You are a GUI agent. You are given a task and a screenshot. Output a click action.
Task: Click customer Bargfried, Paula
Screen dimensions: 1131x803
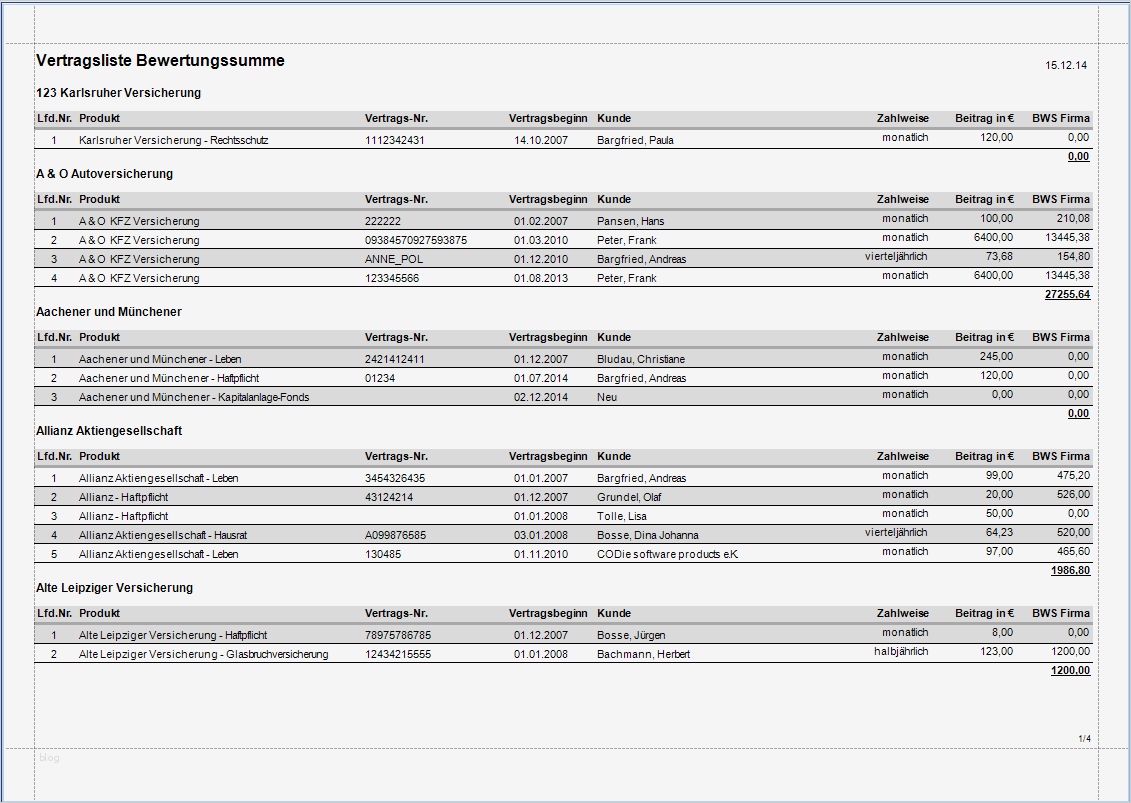point(635,140)
